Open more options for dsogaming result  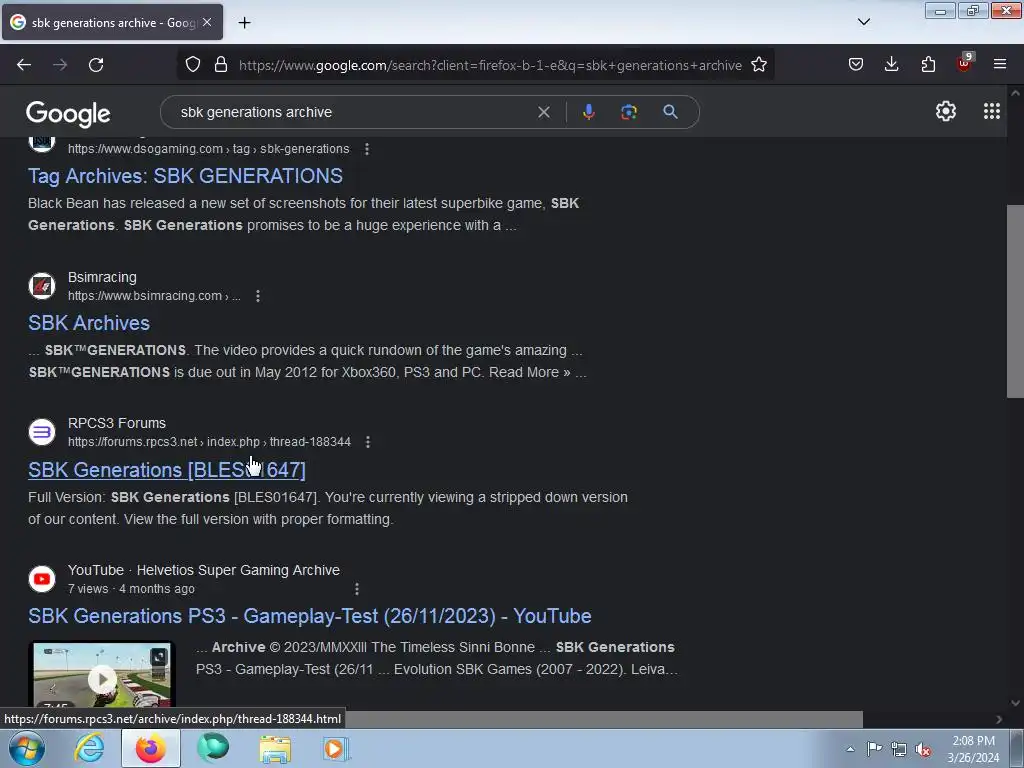point(367,149)
